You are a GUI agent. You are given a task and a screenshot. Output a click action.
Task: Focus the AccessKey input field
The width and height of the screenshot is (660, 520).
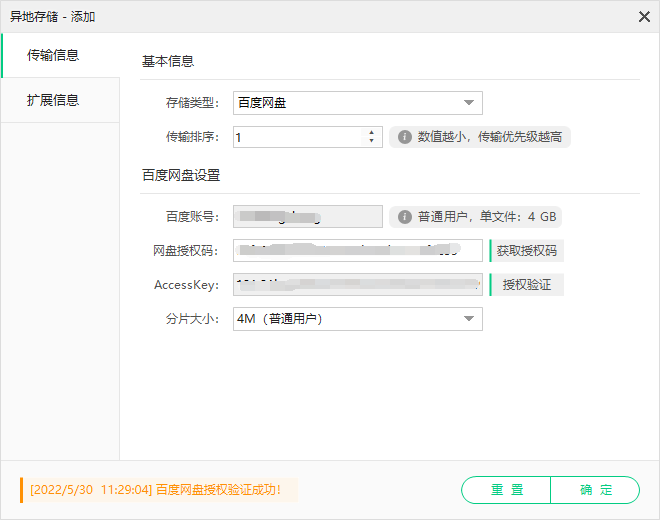[x=358, y=285]
